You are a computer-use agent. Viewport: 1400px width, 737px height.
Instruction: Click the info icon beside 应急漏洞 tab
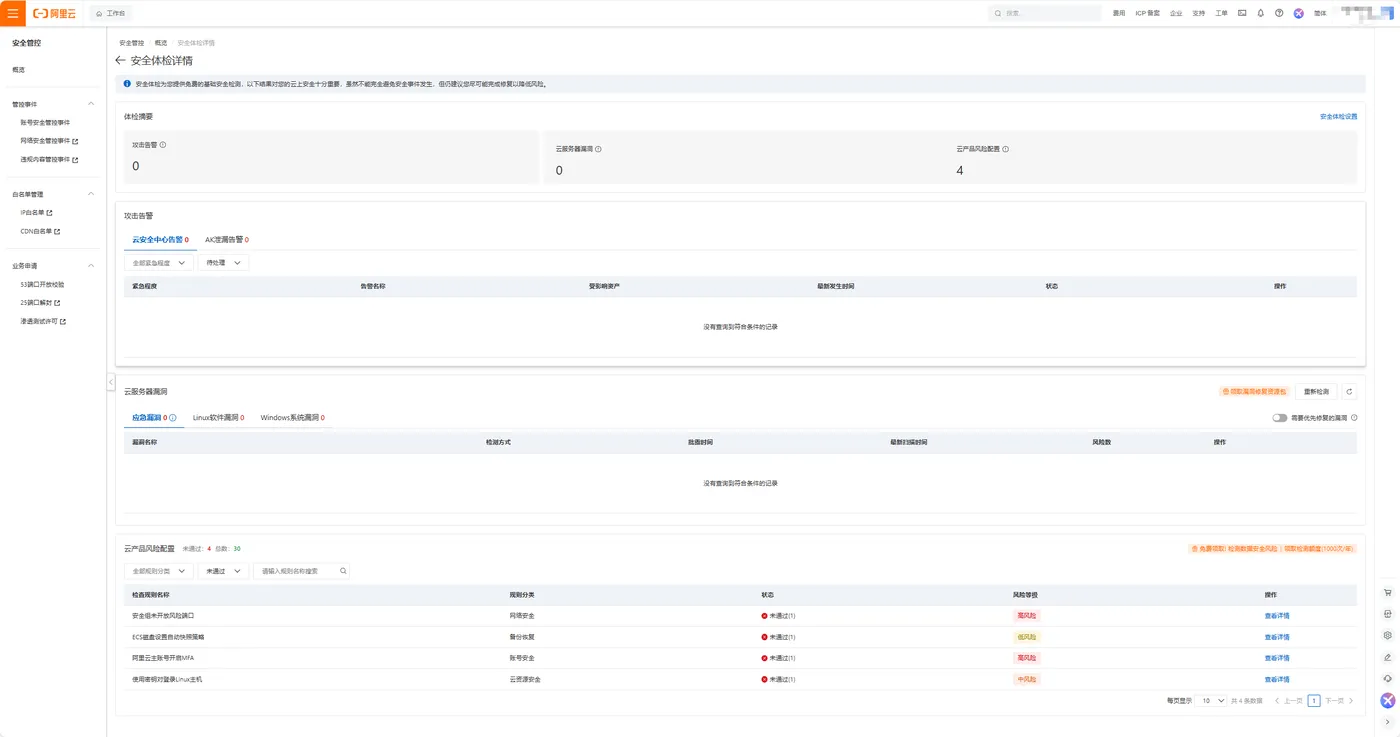[x=173, y=418]
